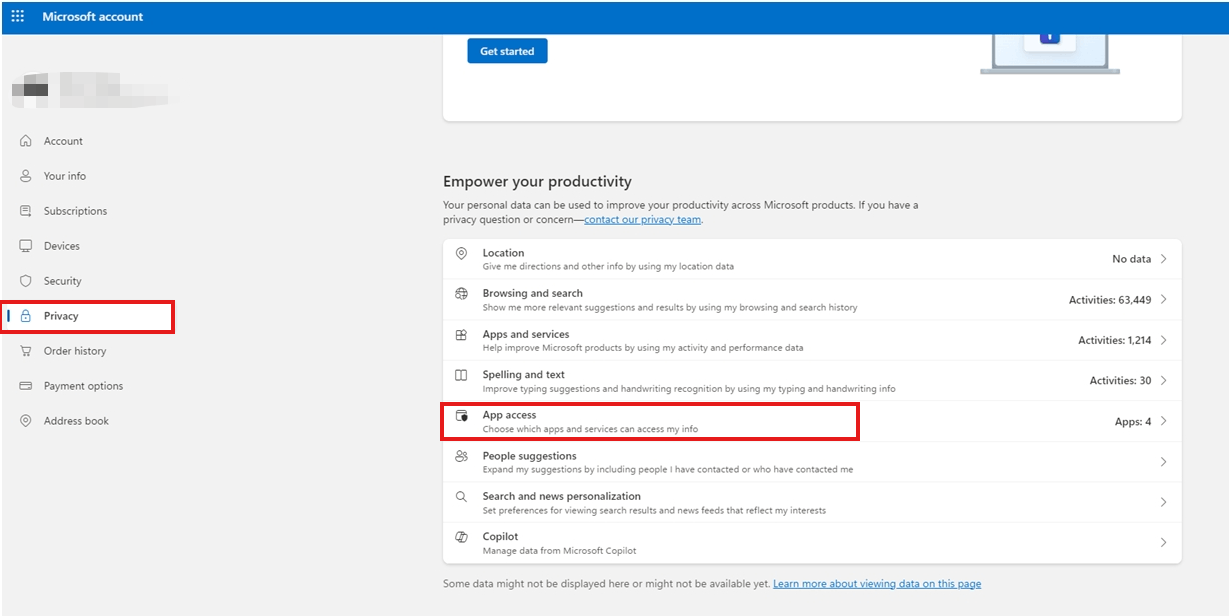Click the People suggestions icon
The image size is (1229, 616).
461,456
